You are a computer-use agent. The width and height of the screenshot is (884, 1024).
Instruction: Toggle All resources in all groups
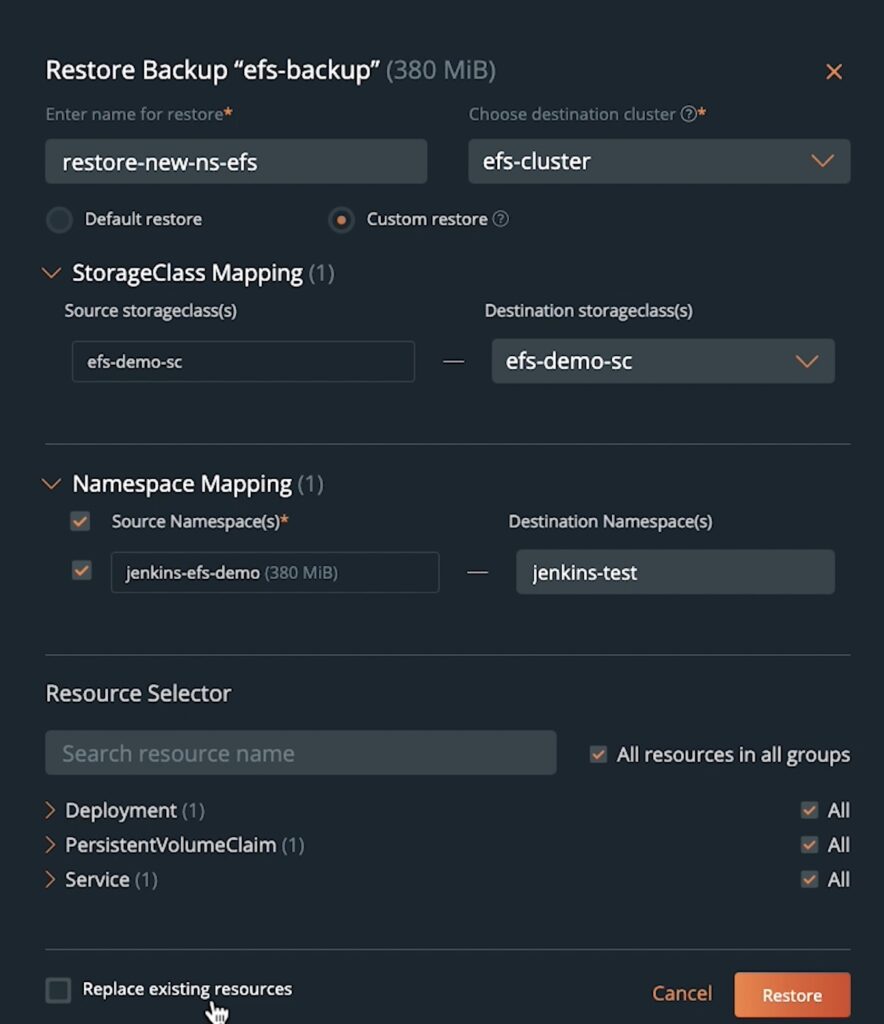pyautogui.click(x=598, y=755)
